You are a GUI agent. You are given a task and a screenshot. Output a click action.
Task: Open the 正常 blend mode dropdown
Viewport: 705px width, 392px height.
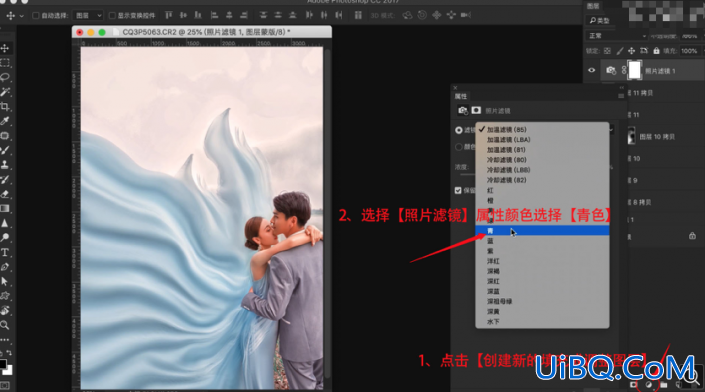tap(616, 36)
